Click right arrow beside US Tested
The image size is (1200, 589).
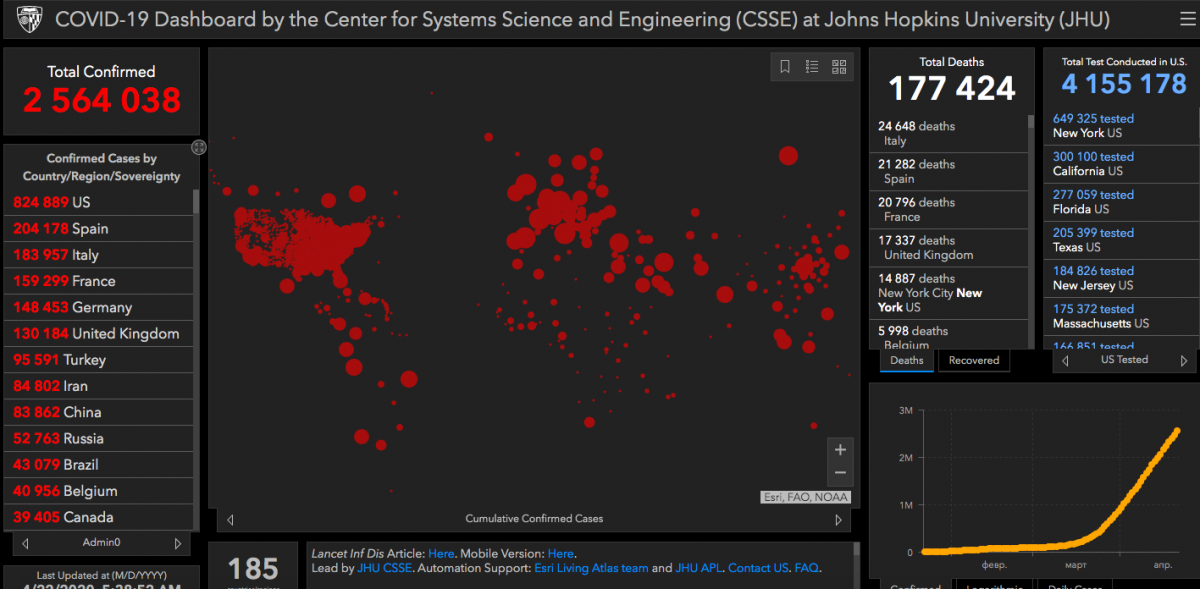[x=1184, y=360]
